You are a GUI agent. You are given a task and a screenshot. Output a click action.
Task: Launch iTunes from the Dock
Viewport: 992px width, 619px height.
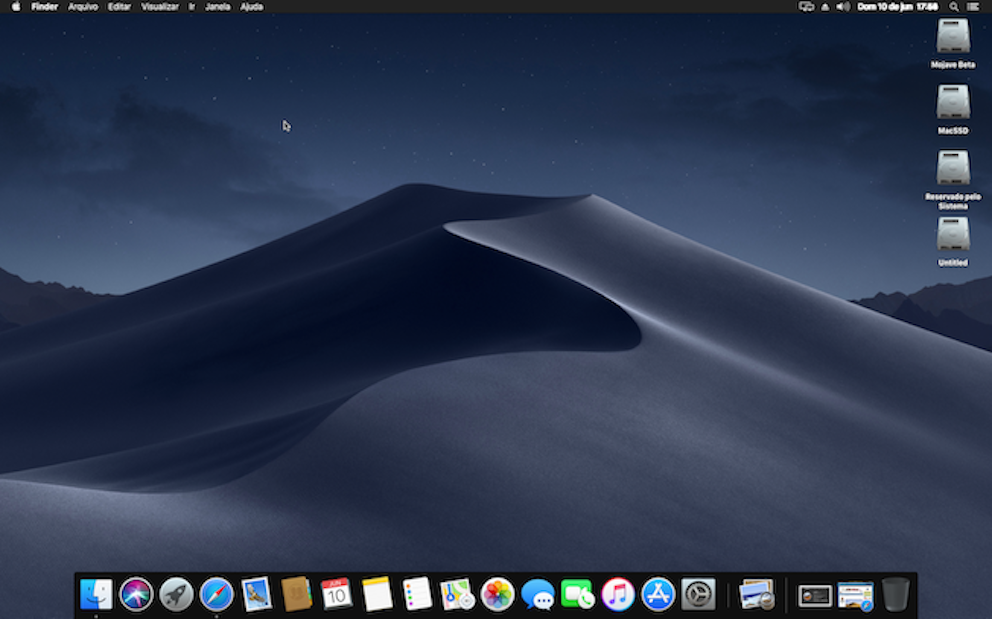[x=617, y=595]
